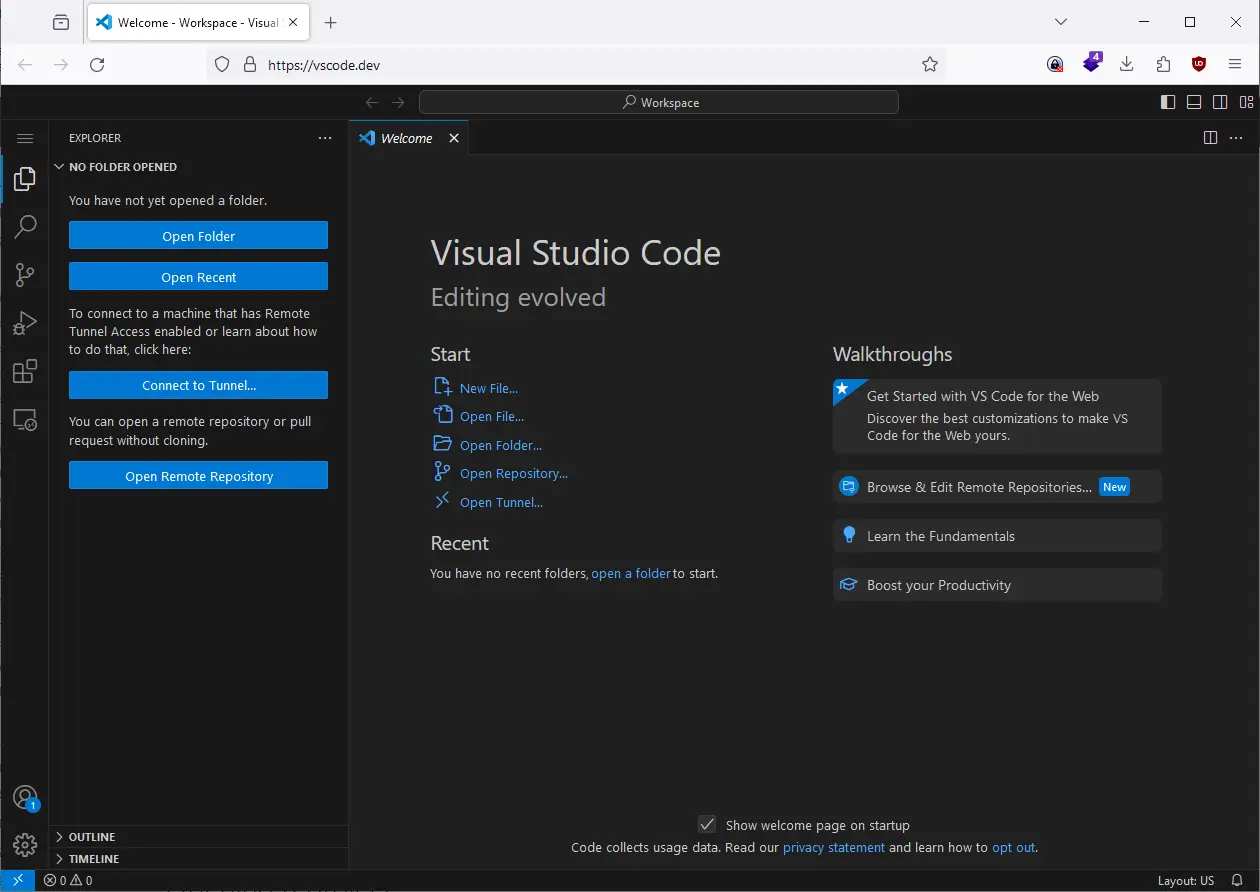Open the Extensions view
The image size is (1260, 892).
25,372
